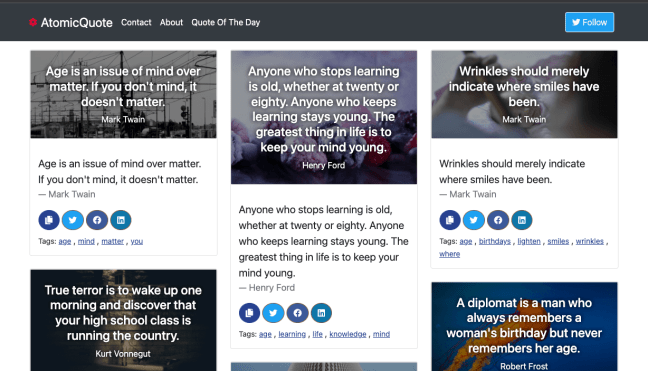
Task: Click the AtomicQuote brand name
Action: [76, 22]
